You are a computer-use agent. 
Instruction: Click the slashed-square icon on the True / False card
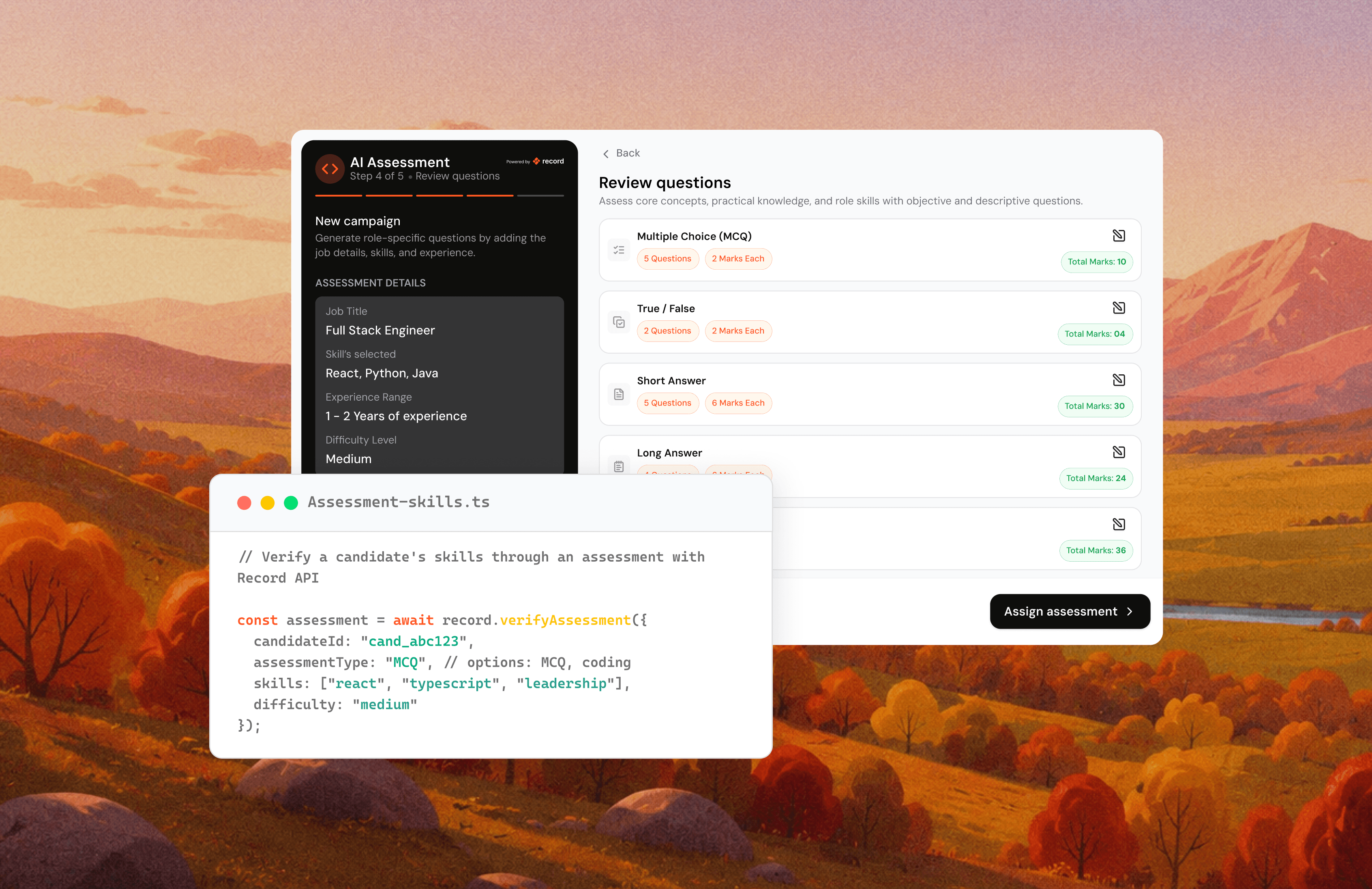1118,308
